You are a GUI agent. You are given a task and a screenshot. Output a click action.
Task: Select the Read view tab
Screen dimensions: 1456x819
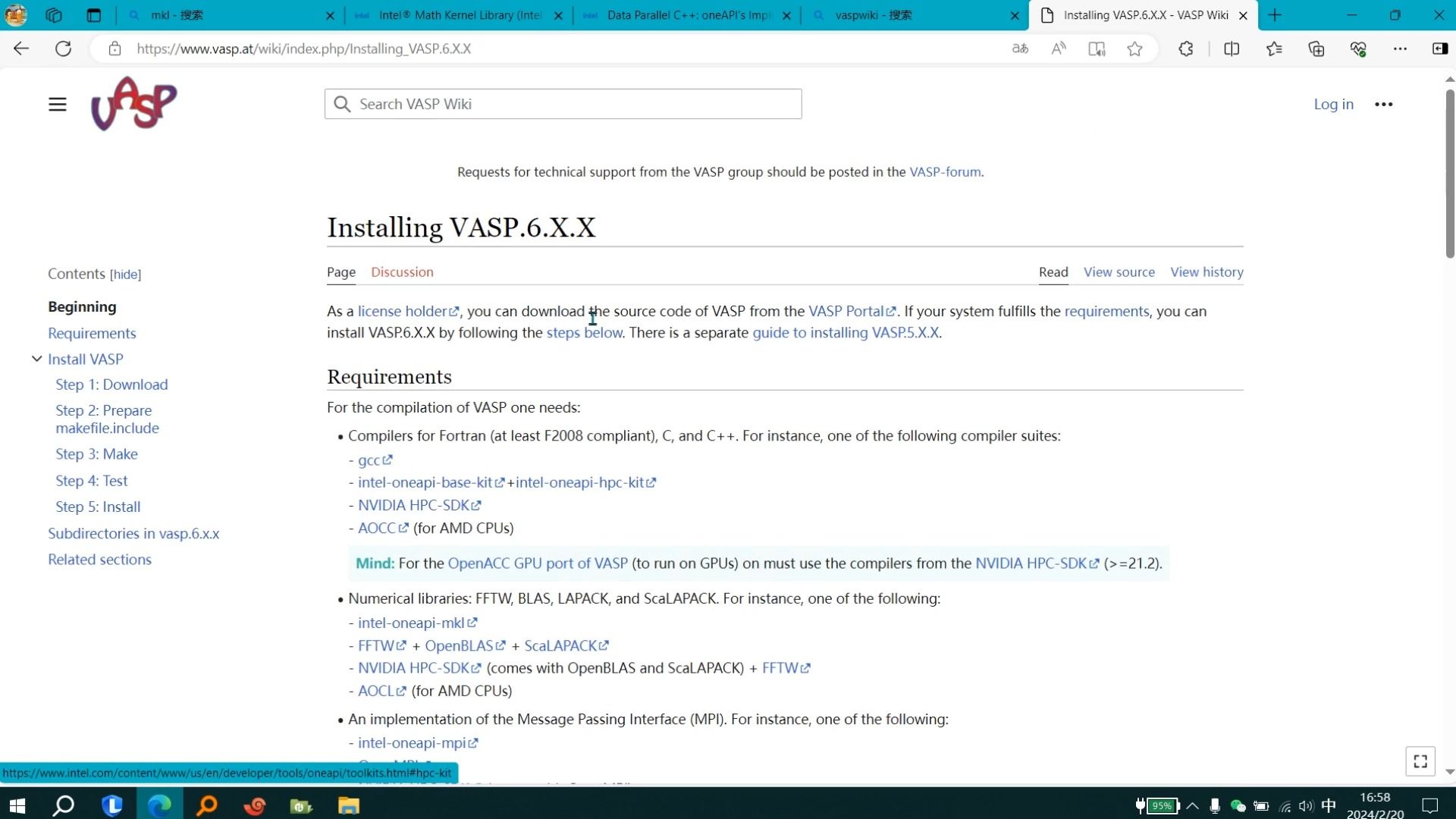pos(1053,271)
